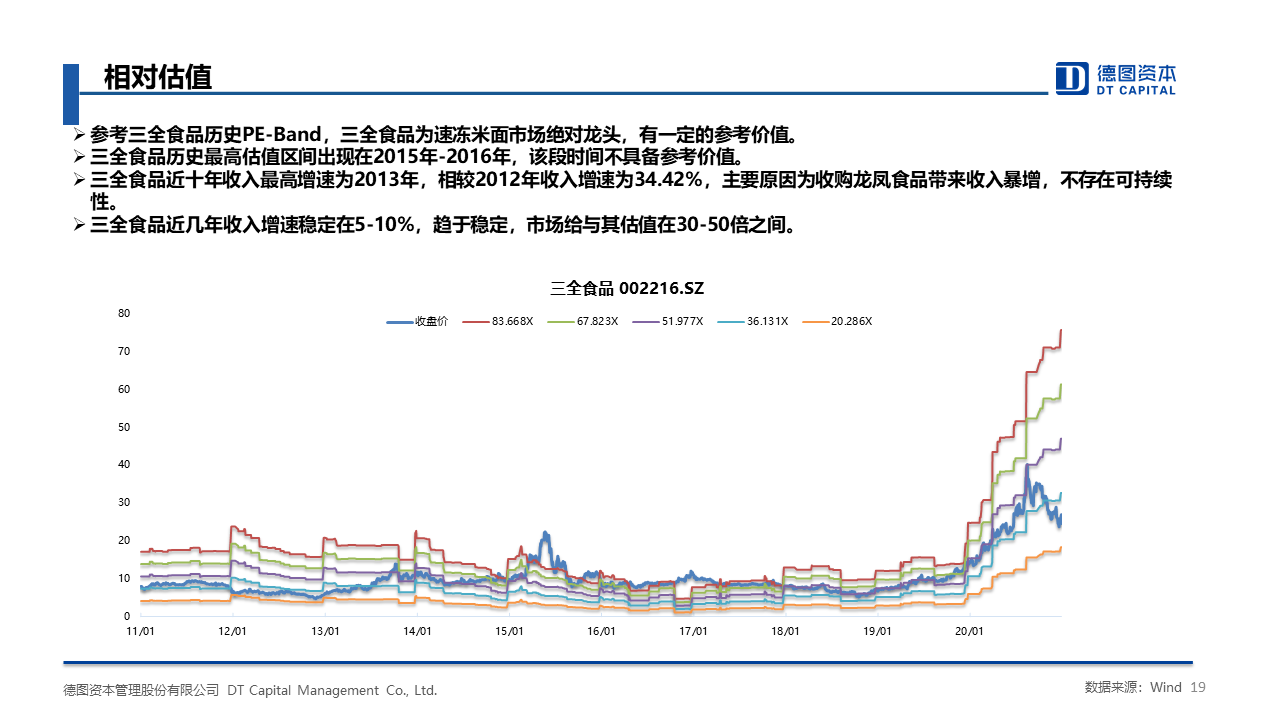Click the y-axis label 60
Image resolution: width=1280 pixels, height=720 pixels.
pos(124,389)
